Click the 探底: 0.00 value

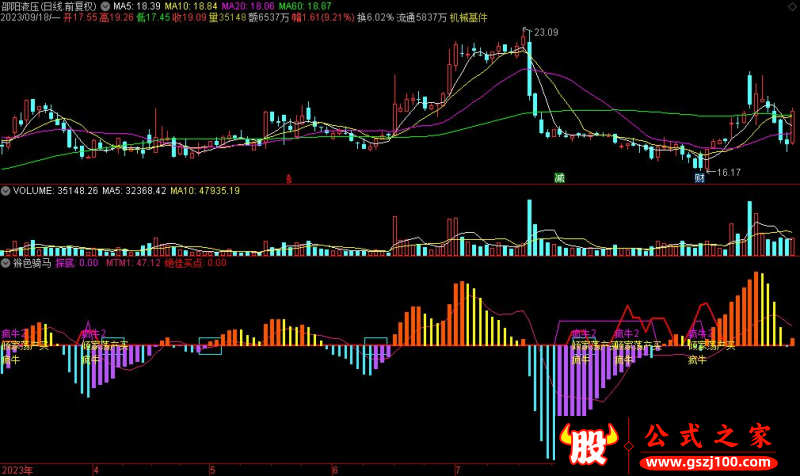(77, 263)
